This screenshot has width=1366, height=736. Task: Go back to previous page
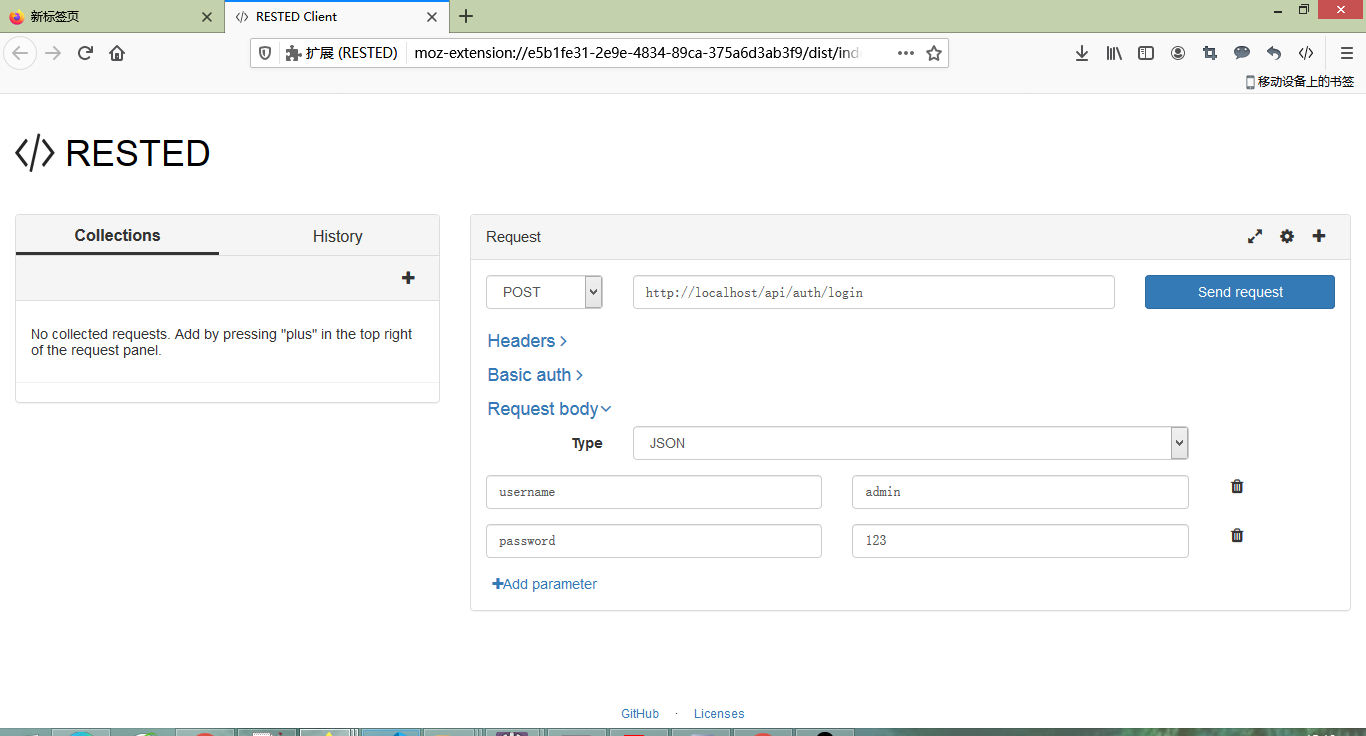20,53
